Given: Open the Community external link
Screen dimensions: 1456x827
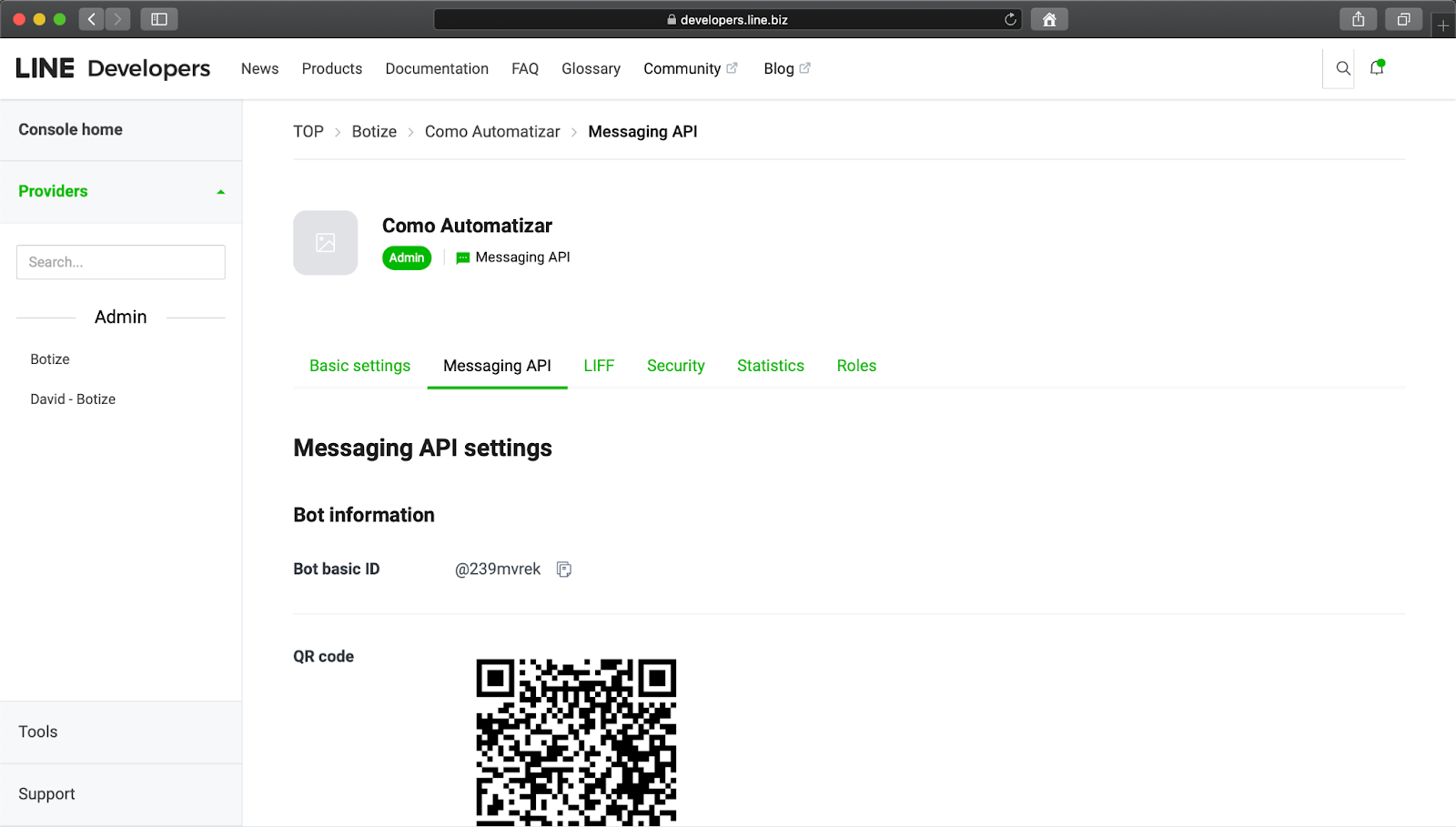Looking at the screenshot, I should tap(691, 69).
